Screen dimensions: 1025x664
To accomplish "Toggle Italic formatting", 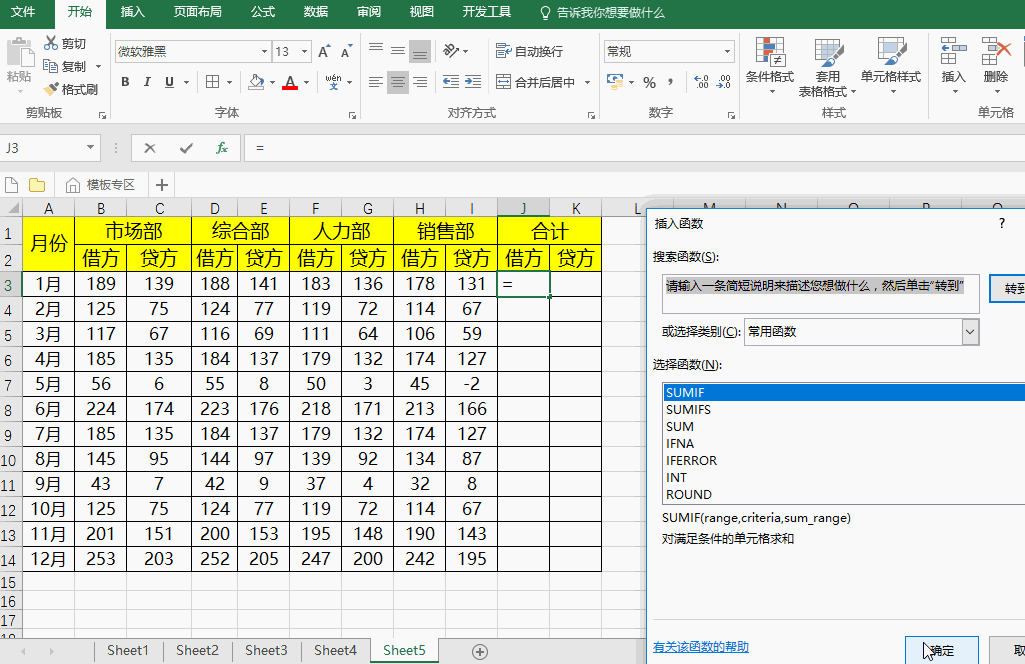I will (147, 82).
